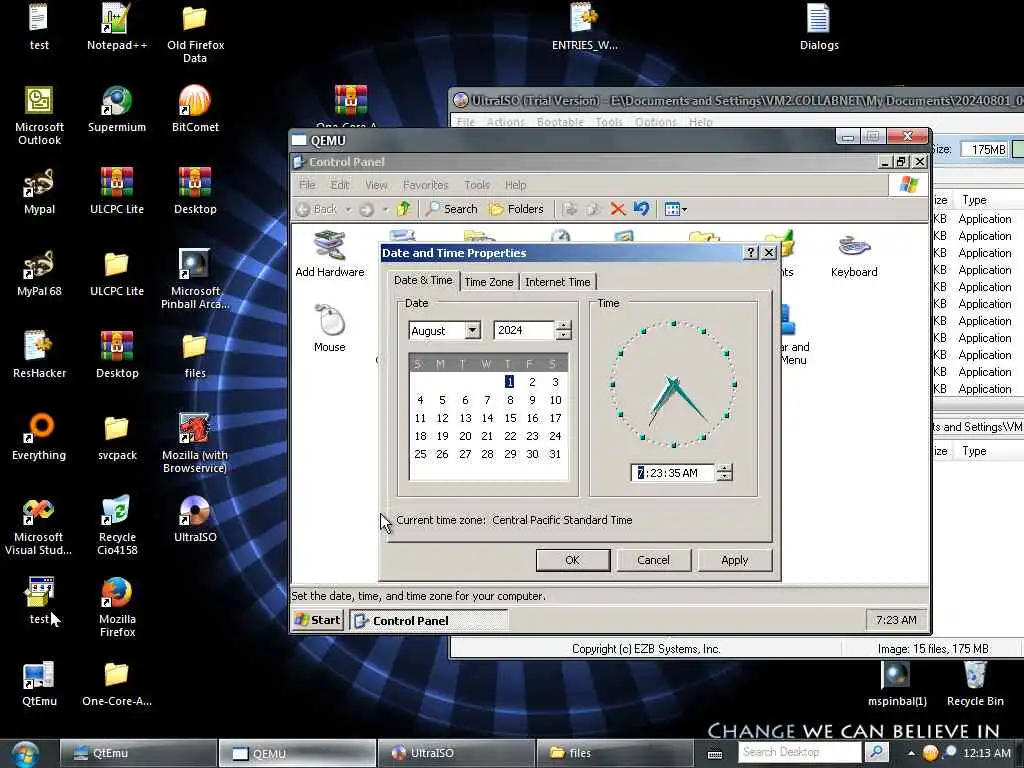Open Mouse applet in Control Panel
The image size is (1024, 768).
click(x=329, y=328)
